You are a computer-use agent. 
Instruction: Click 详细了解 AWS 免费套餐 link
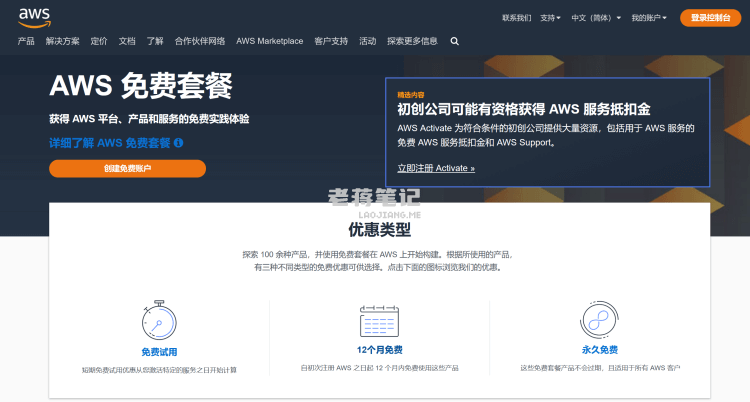point(110,143)
